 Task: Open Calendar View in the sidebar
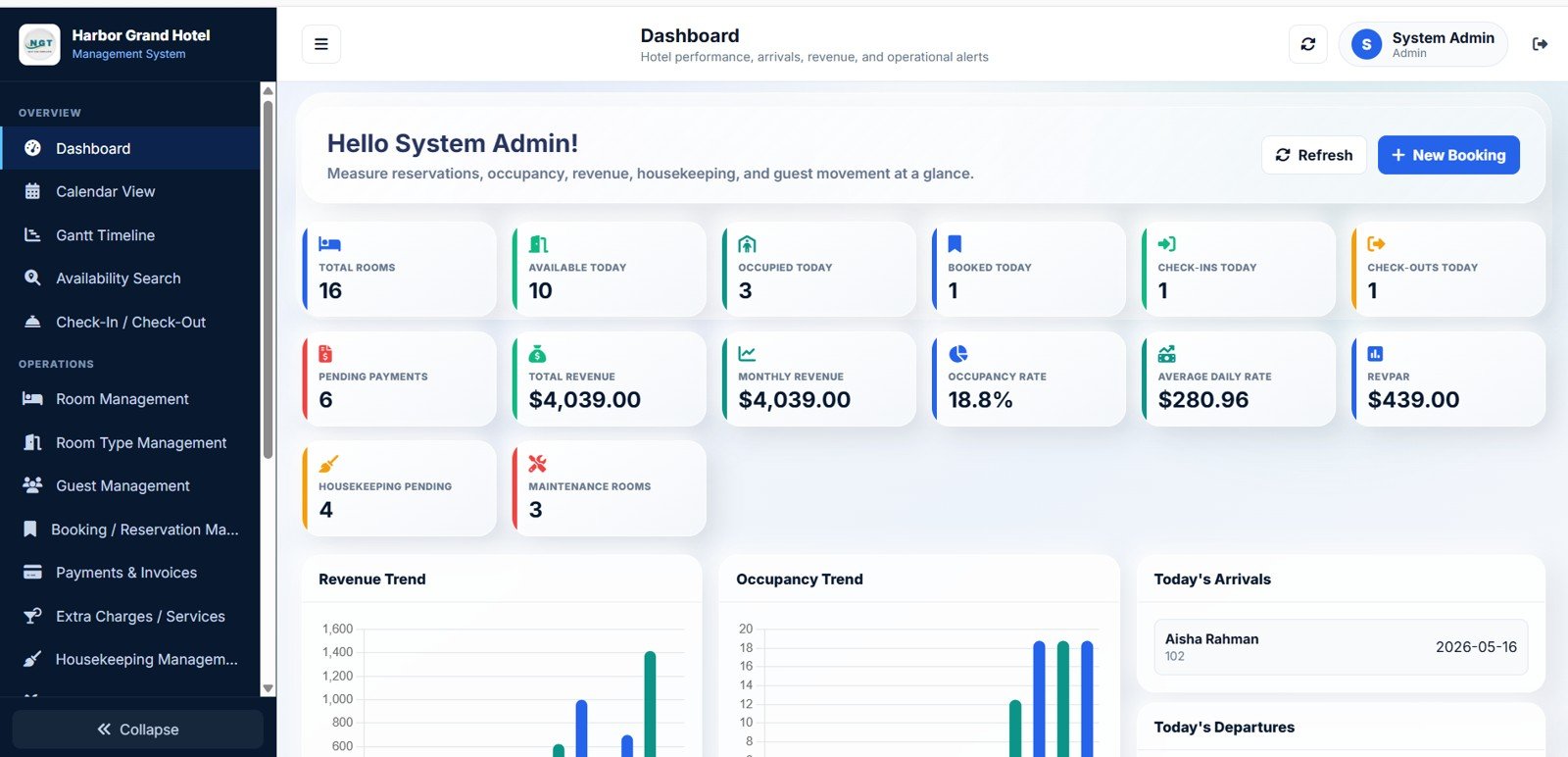tap(130, 191)
